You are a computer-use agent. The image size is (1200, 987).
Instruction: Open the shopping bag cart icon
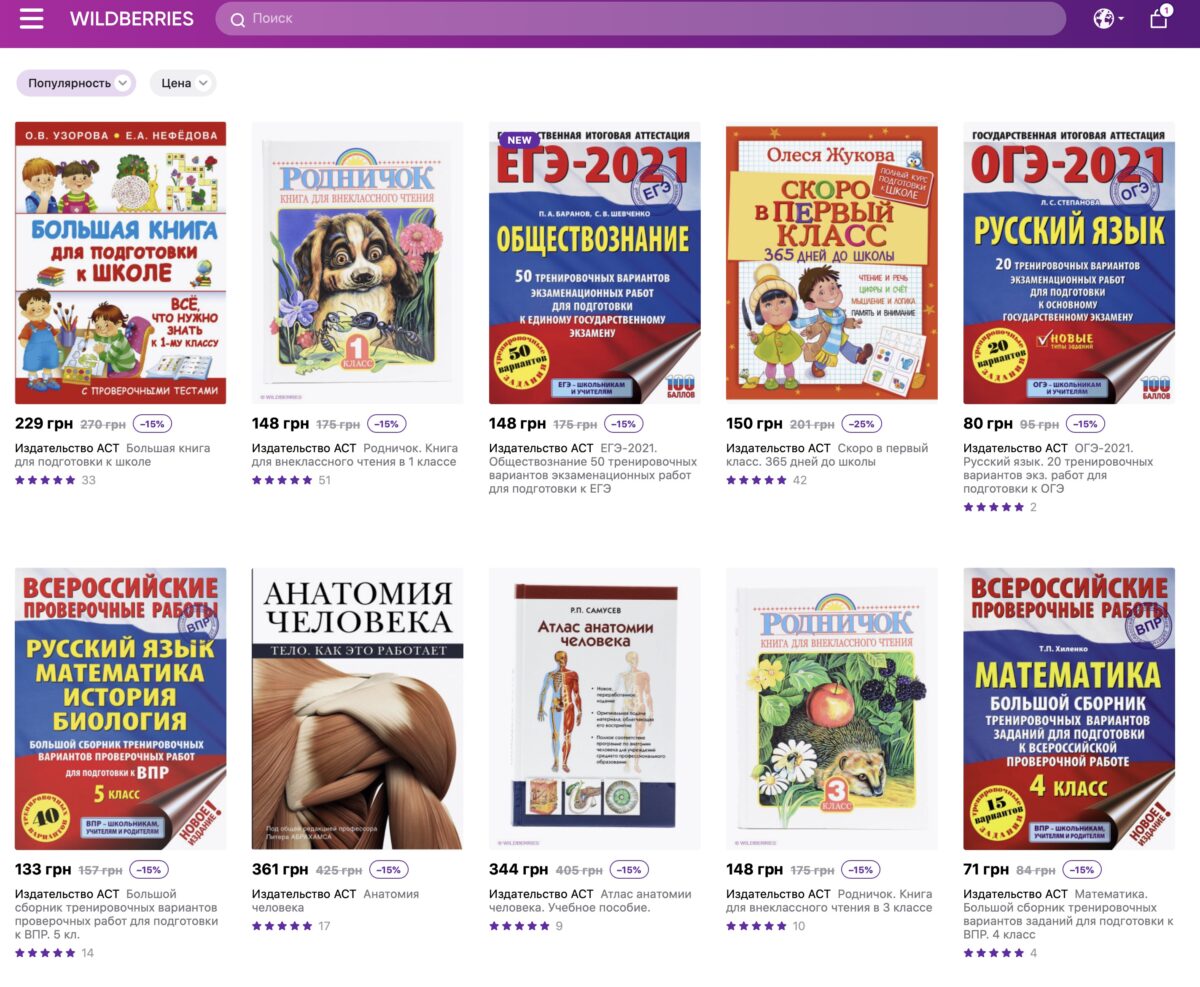click(1159, 18)
